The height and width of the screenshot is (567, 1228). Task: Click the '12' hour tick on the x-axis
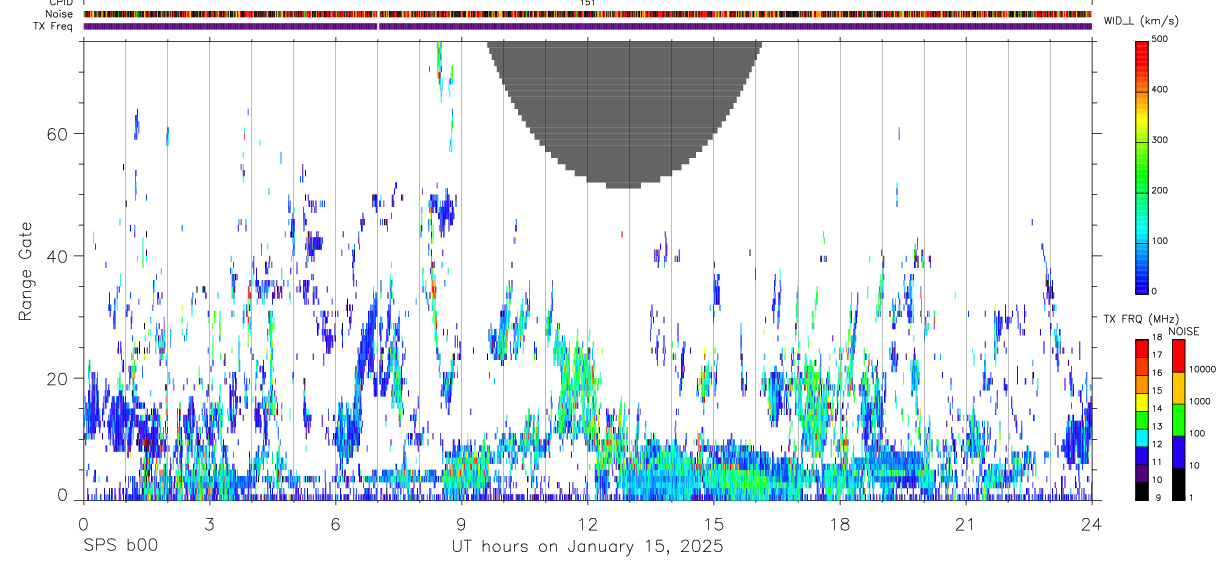click(587, 524)
